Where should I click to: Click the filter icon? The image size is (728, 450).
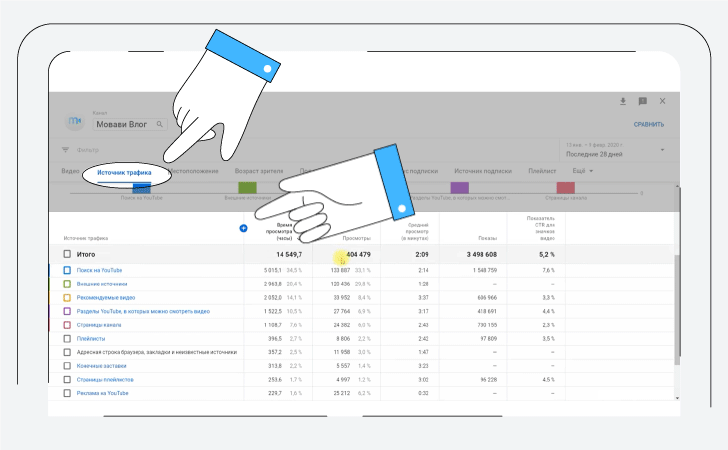66,150
